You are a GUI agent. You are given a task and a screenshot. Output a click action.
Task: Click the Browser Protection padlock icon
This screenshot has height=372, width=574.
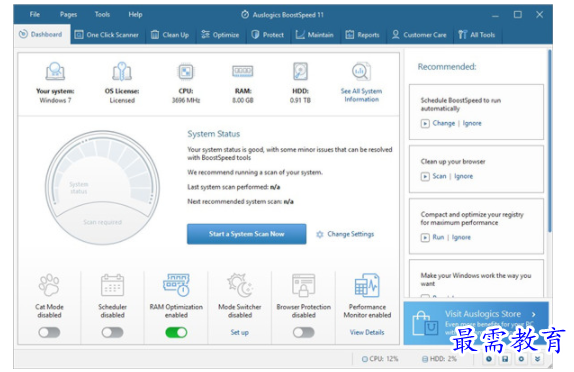(x=303, y=285)
